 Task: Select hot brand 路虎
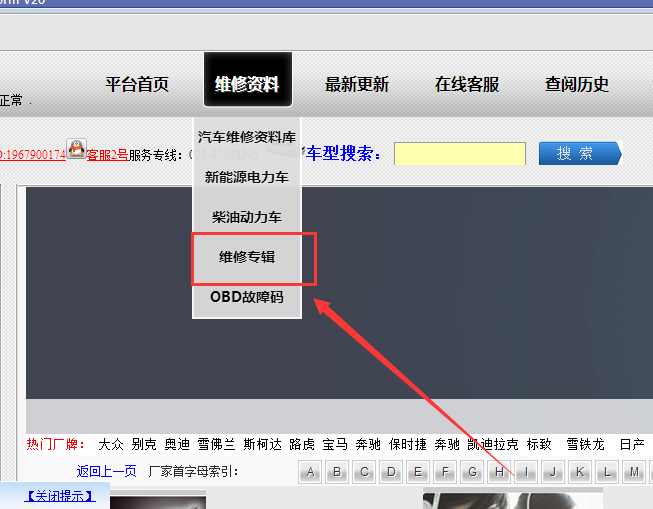coord(302,444)
